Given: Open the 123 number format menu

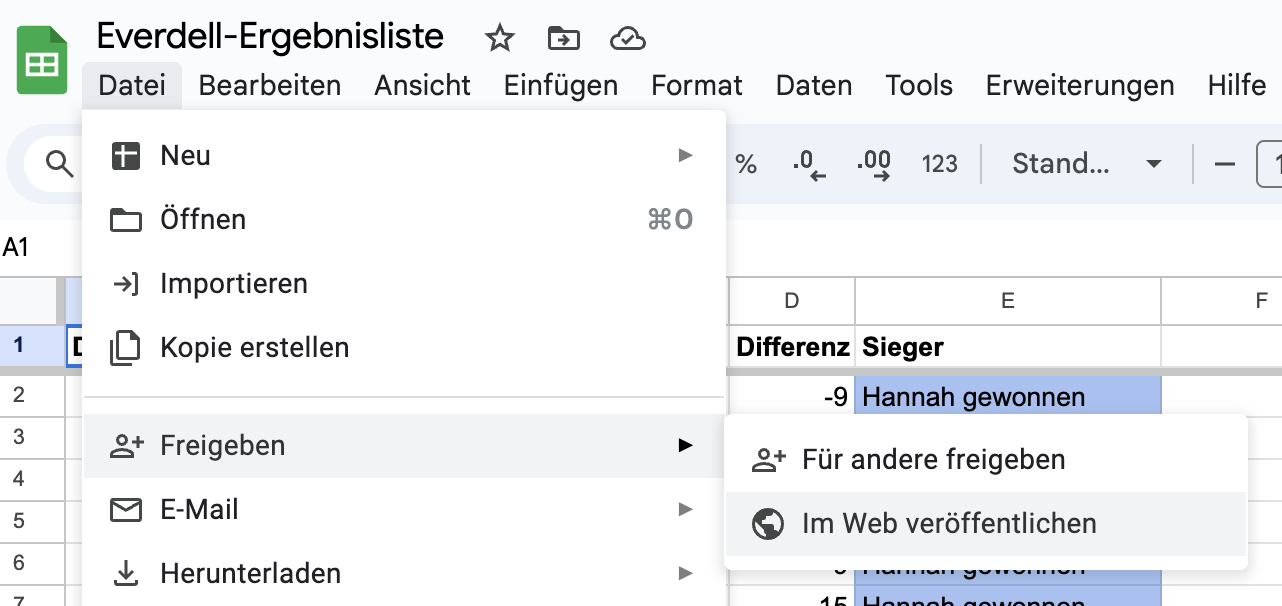Looking at the screenshot, I should click(939, 164).
